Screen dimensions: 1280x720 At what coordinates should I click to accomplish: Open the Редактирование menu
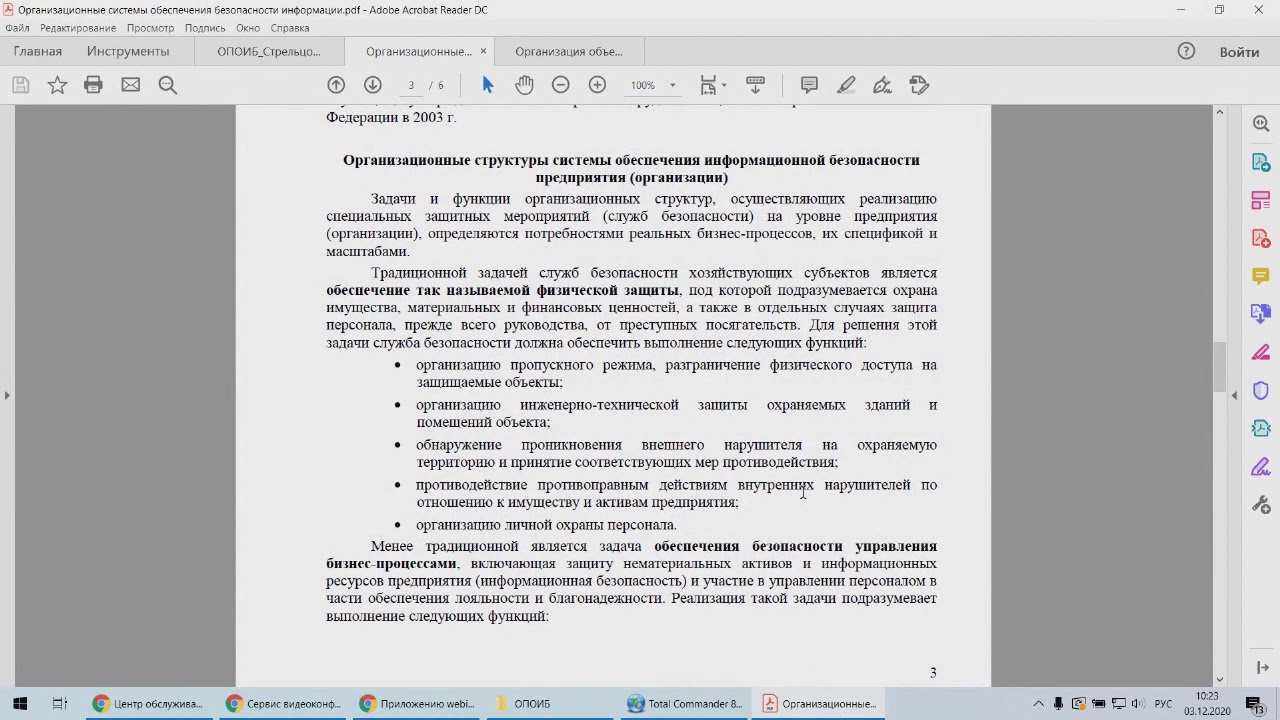point(78,28)
